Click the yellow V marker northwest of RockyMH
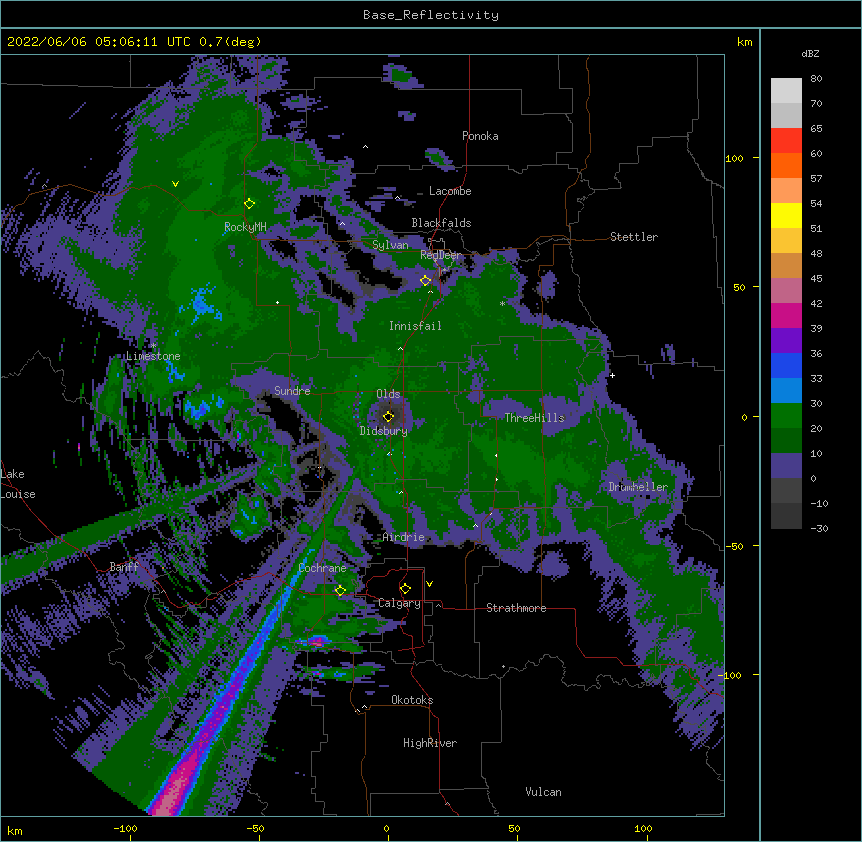This screenshot has width=862, height=842. point(175,184)
